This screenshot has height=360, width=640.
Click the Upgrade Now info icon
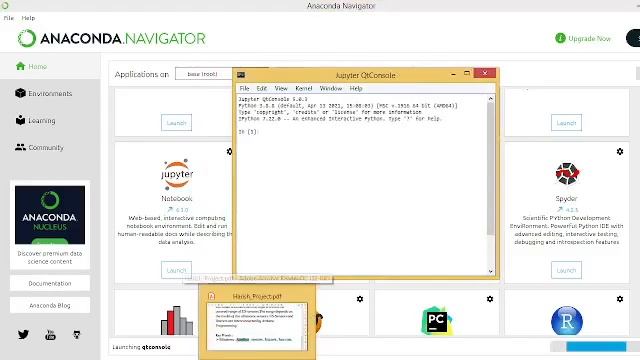[560, 38]
